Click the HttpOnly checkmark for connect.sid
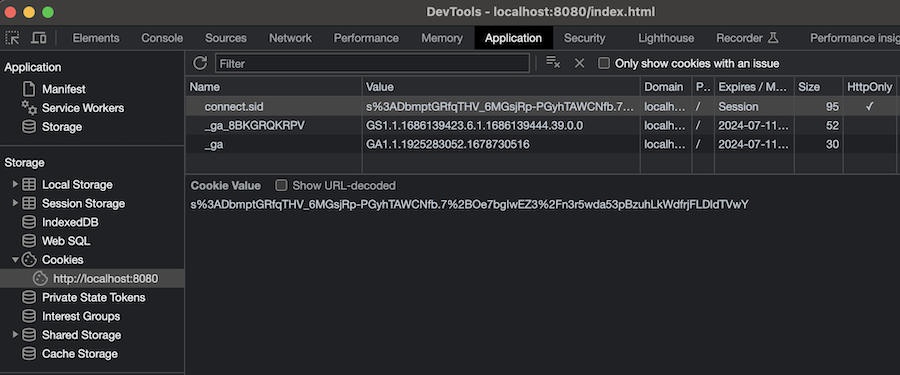 [x=870, y=106]
